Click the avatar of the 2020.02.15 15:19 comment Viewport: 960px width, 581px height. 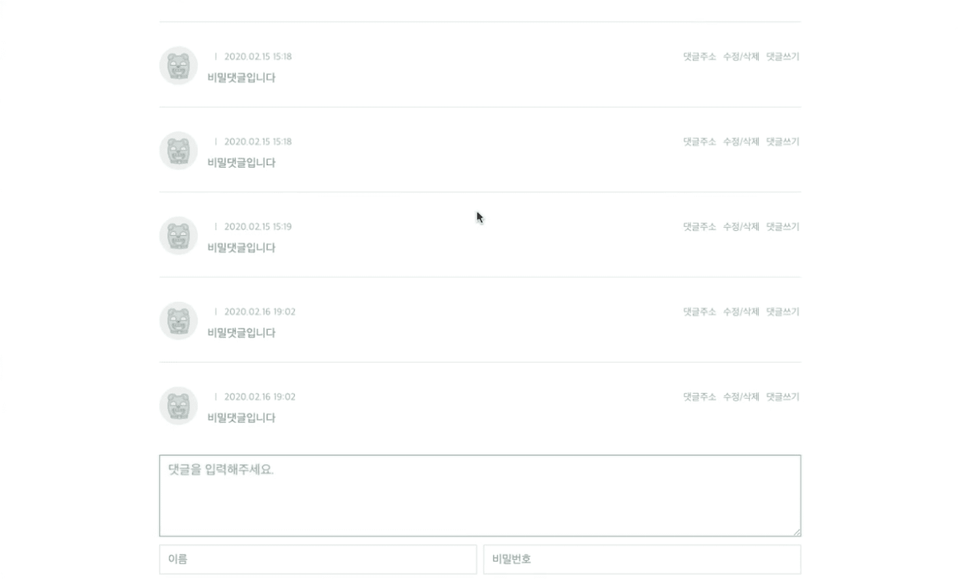[x=178, y=236]
